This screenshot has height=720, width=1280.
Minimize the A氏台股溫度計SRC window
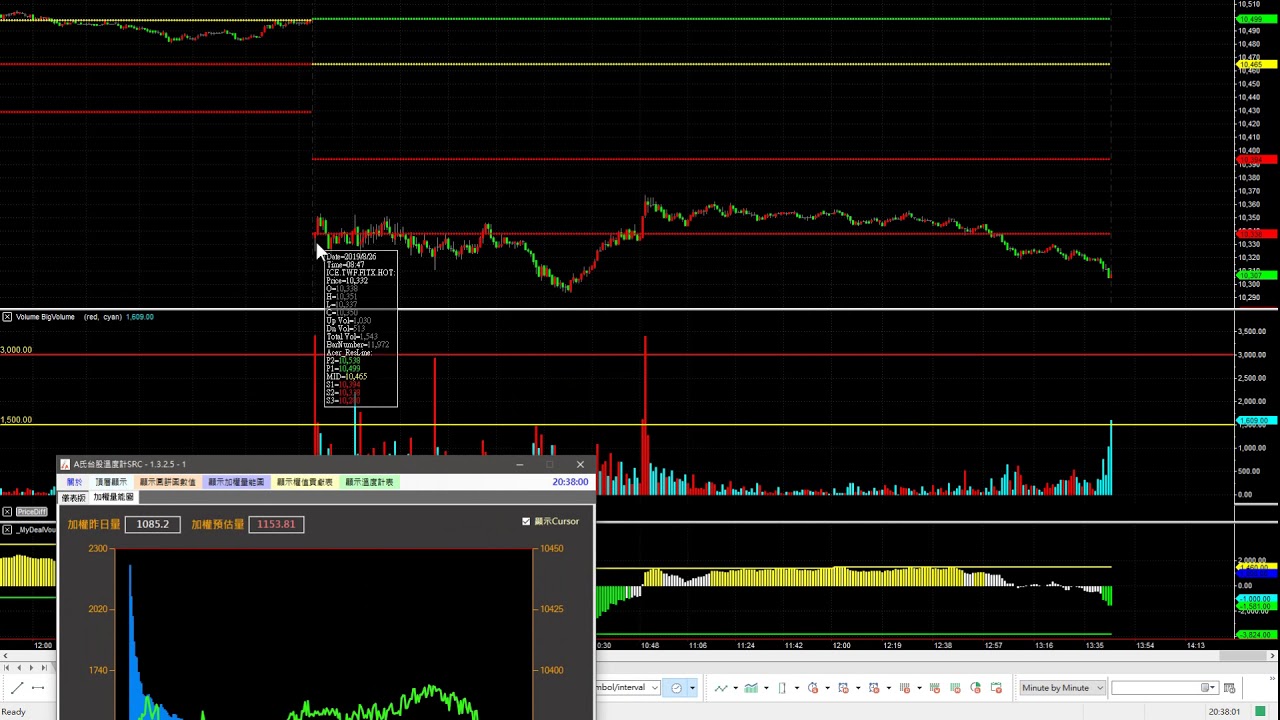[519, 465]
